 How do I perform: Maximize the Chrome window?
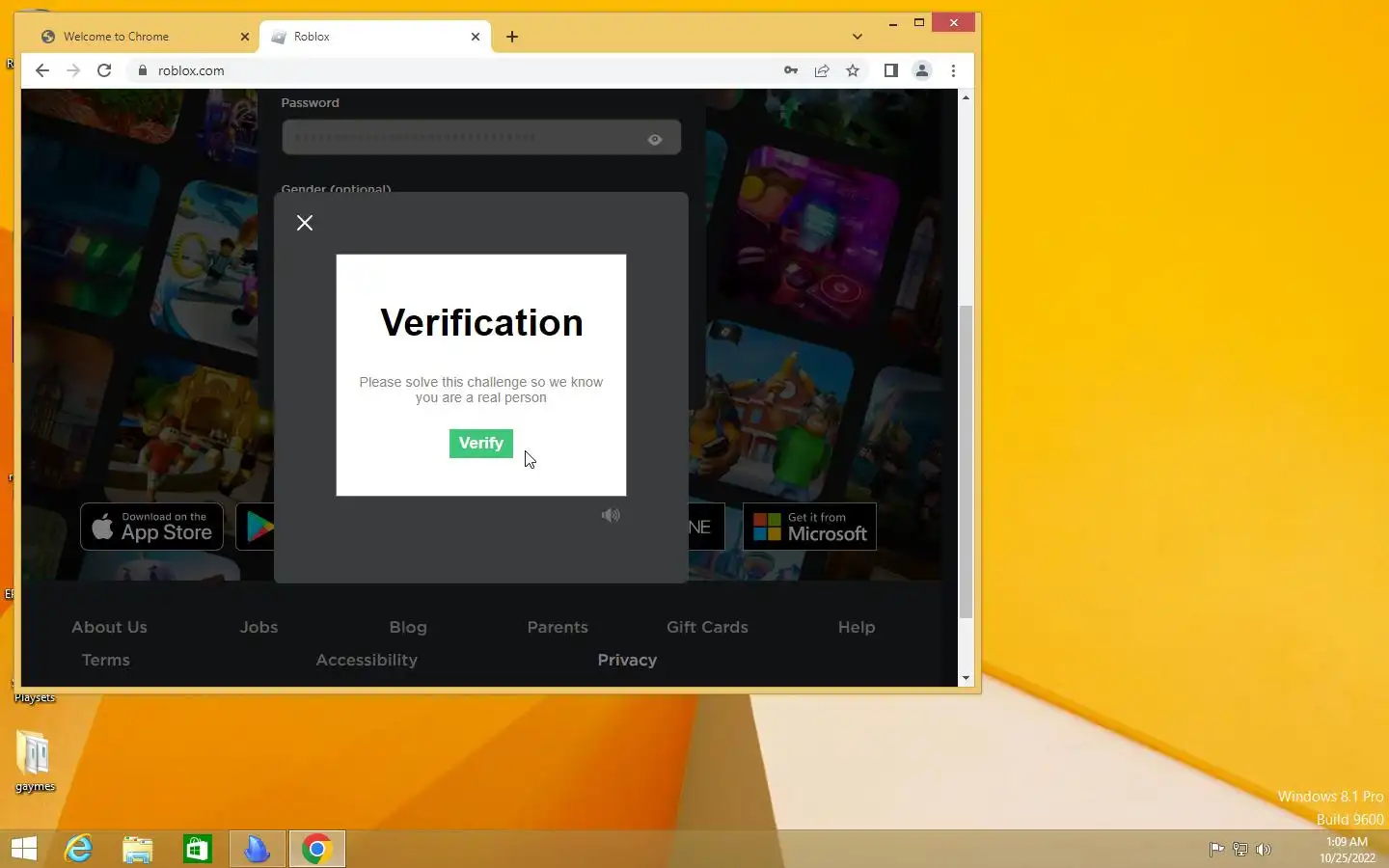[919, 23]
